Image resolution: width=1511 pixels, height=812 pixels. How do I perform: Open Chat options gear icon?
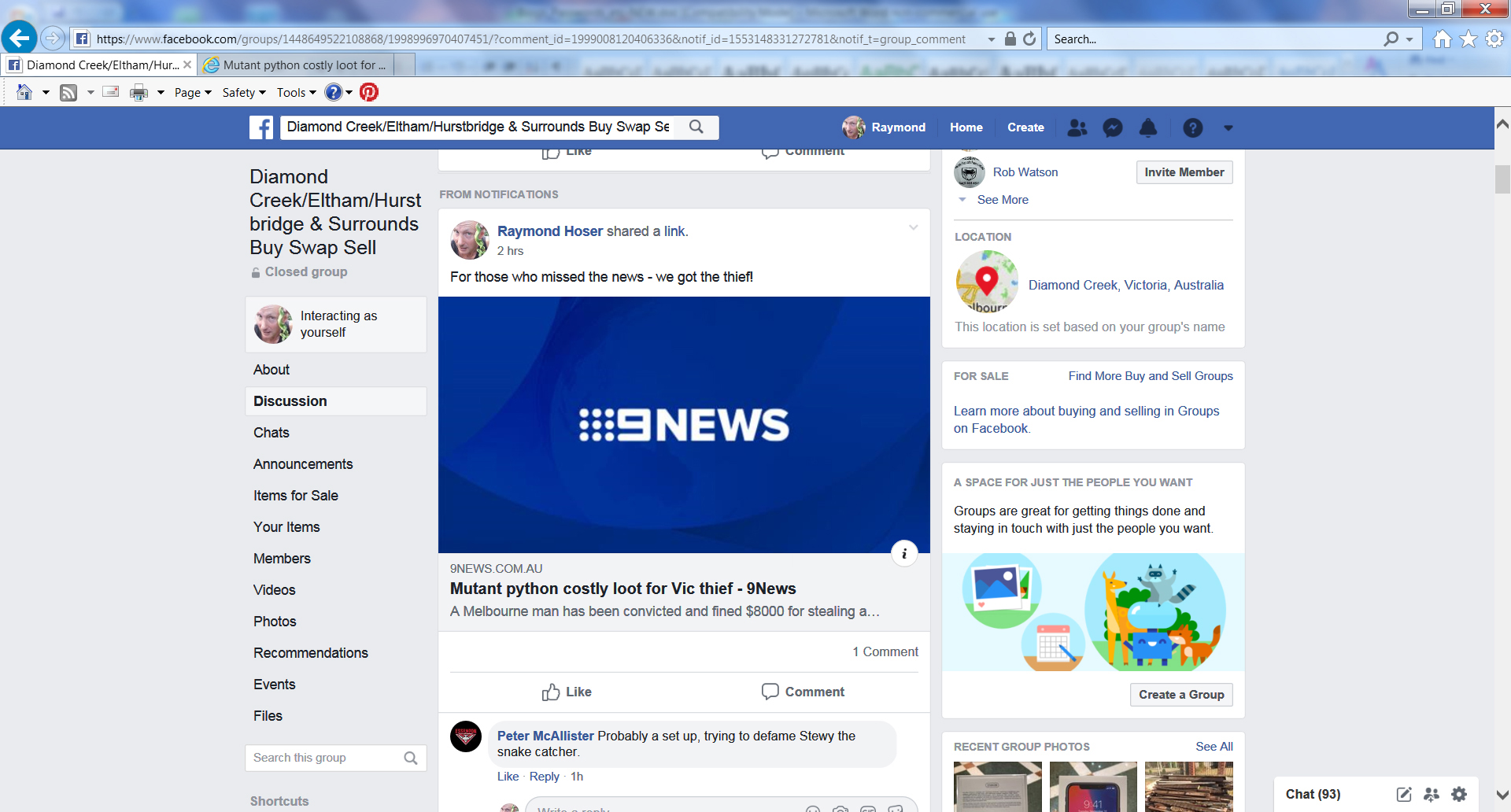pyautogui.click(x=1459, y=795)
